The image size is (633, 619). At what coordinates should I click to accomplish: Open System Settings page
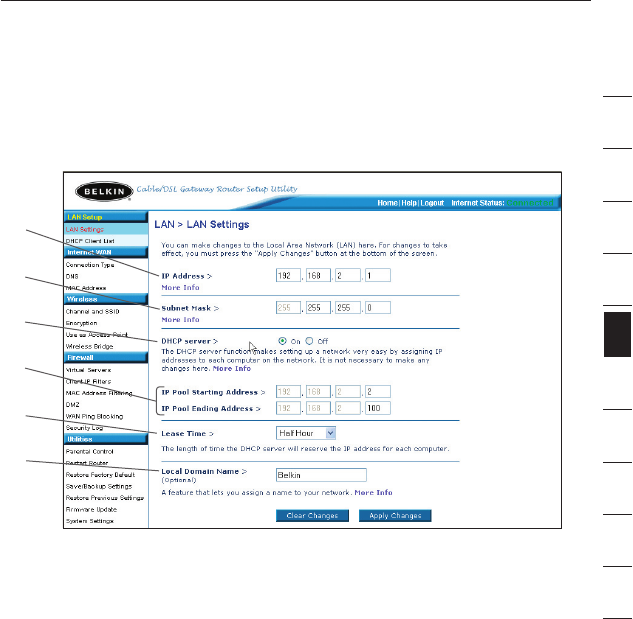tap(90, 521)
